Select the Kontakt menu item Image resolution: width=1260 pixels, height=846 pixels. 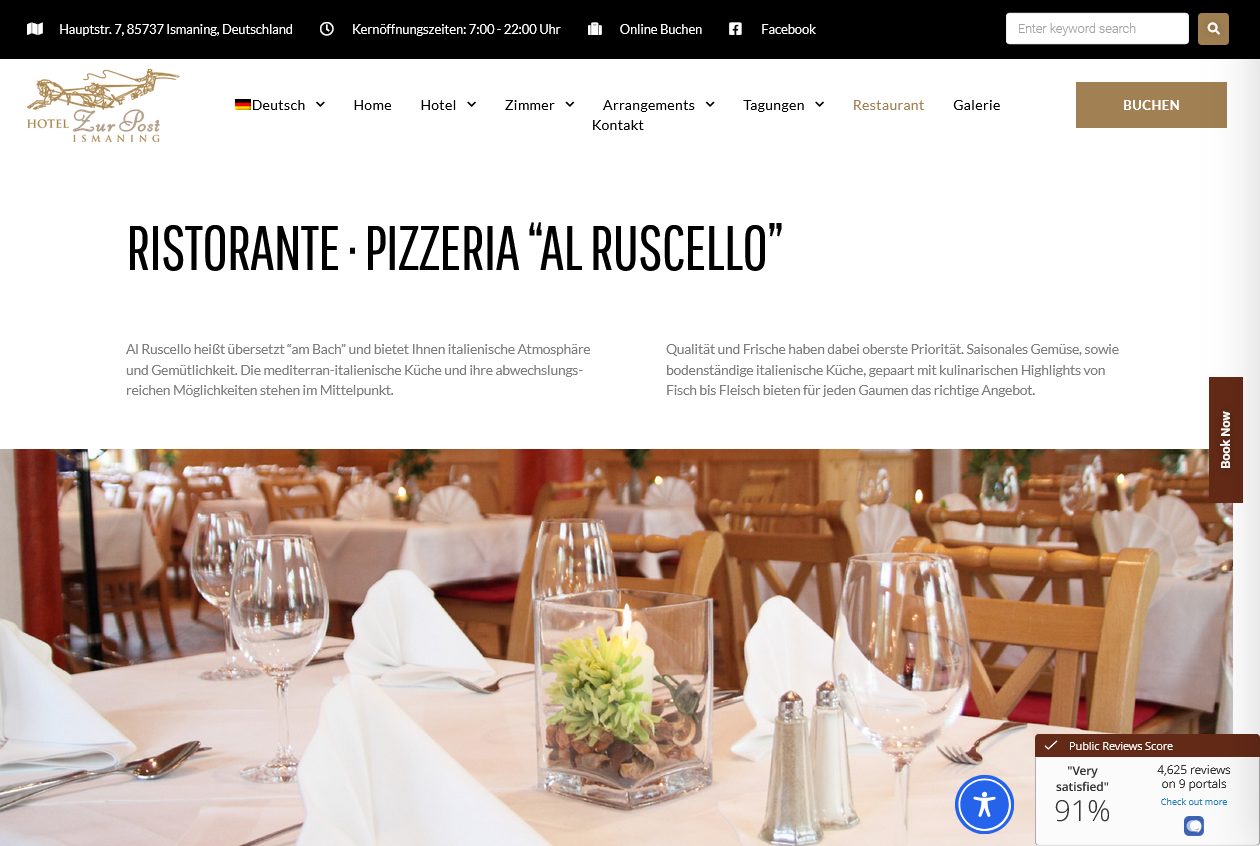pos(618,125)
